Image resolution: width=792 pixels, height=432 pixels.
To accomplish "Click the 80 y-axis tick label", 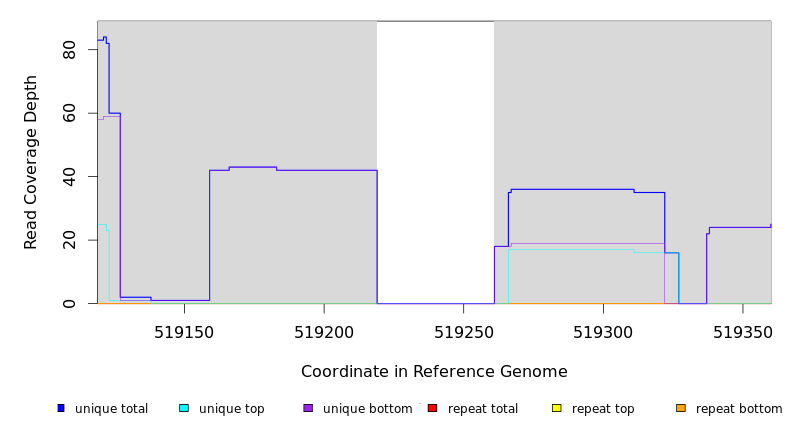I will coord(69,50).
